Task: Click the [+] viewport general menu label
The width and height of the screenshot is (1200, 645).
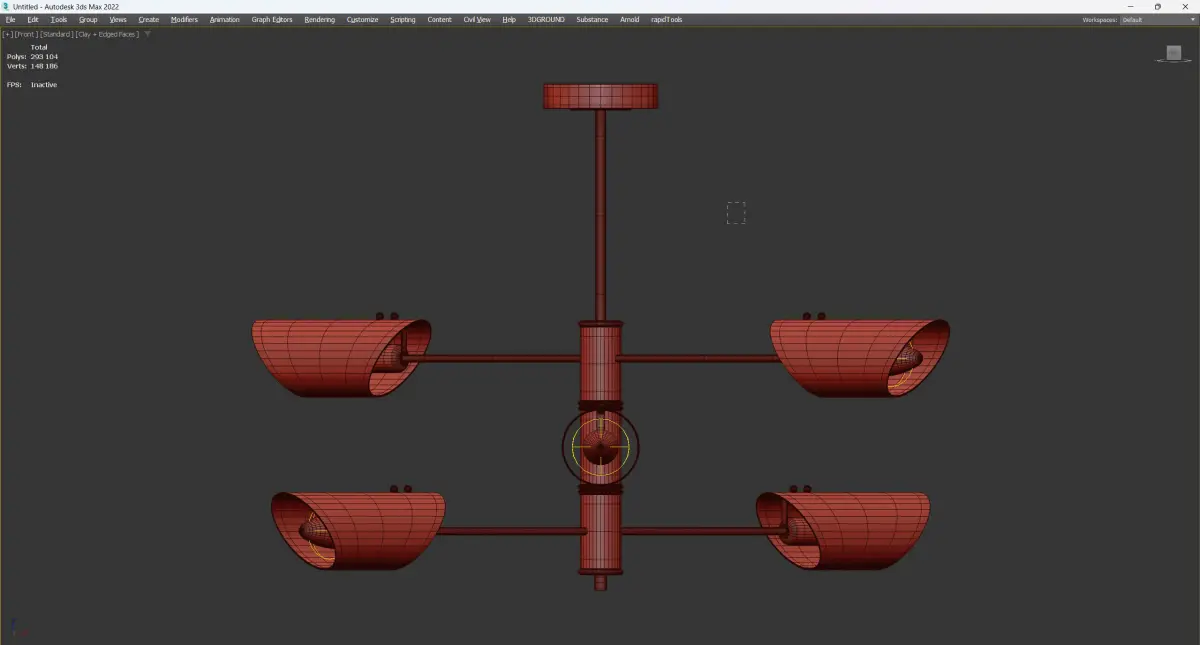Action: pyautogui.click(x=8, y=34)
